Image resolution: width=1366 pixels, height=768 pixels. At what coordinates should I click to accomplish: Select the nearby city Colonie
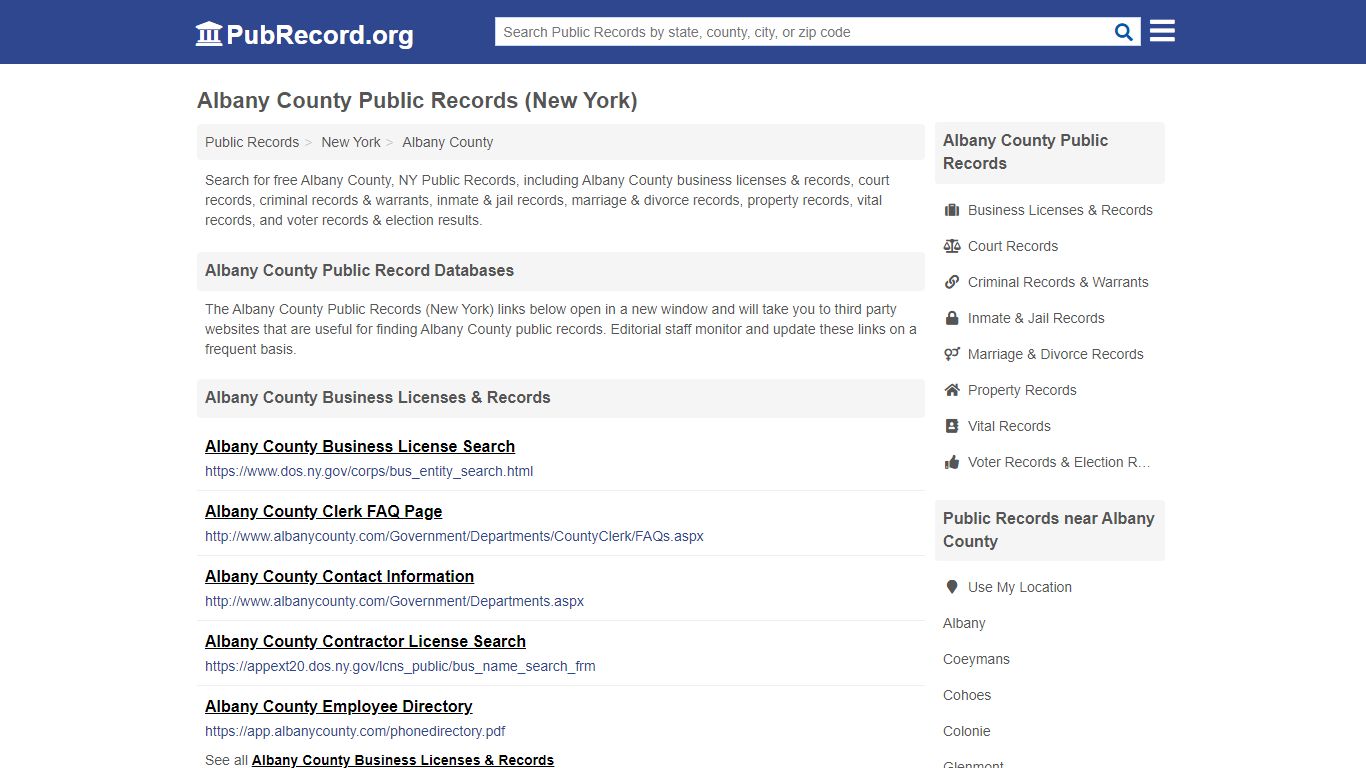click(966, 731)
